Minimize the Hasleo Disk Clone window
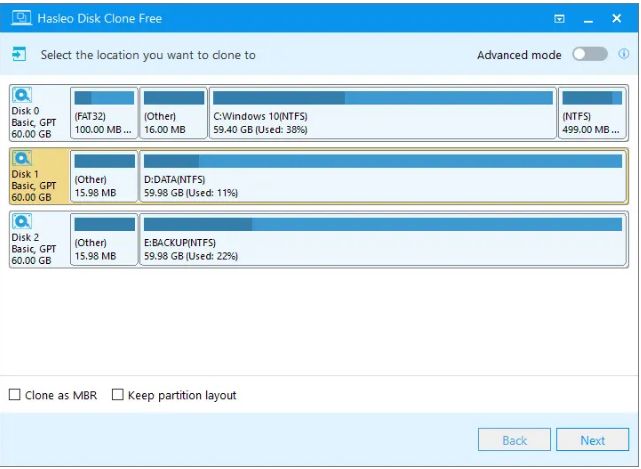The width and height of the screenshot is (641, 469). coord(588,20)
